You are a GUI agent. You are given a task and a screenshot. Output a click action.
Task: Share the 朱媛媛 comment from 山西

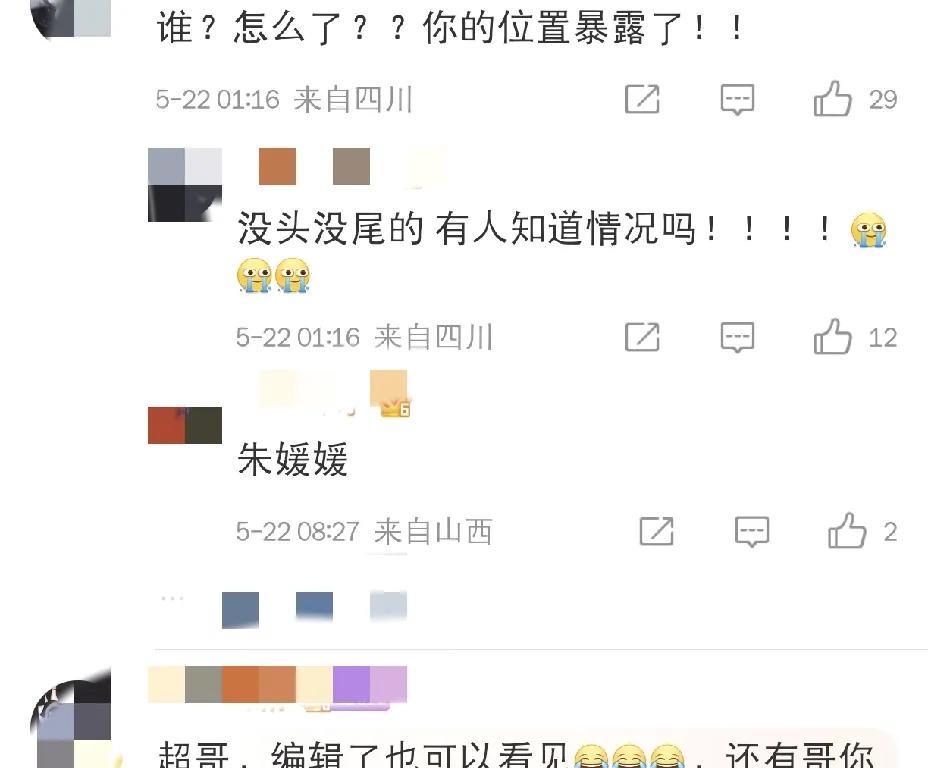pyautogui.click(x=657, y=531)
